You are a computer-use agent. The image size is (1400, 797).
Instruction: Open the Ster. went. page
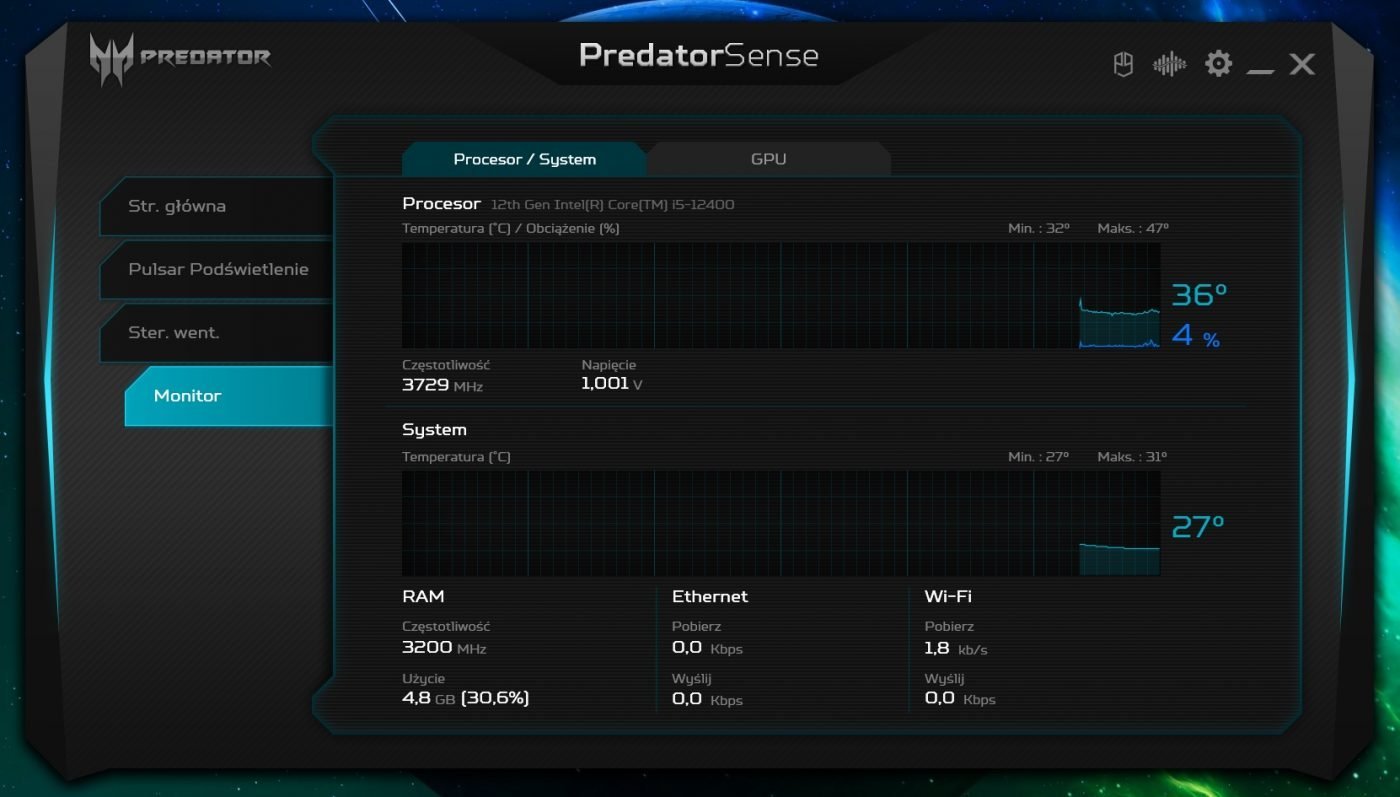click(x=216, y=332)
